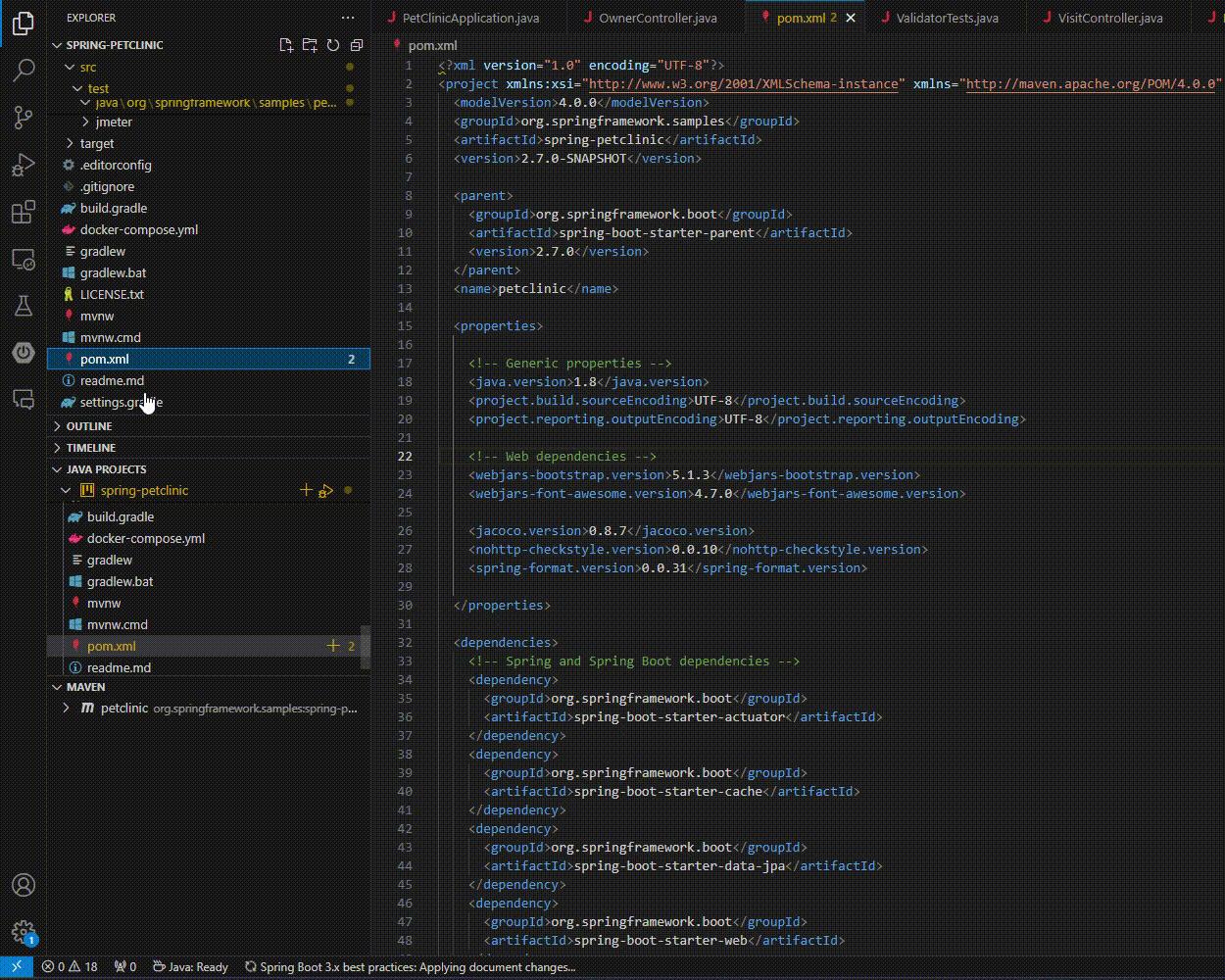
Task: Select the Source Control icon
Action: pyautogui.click(x=24, y=117)
